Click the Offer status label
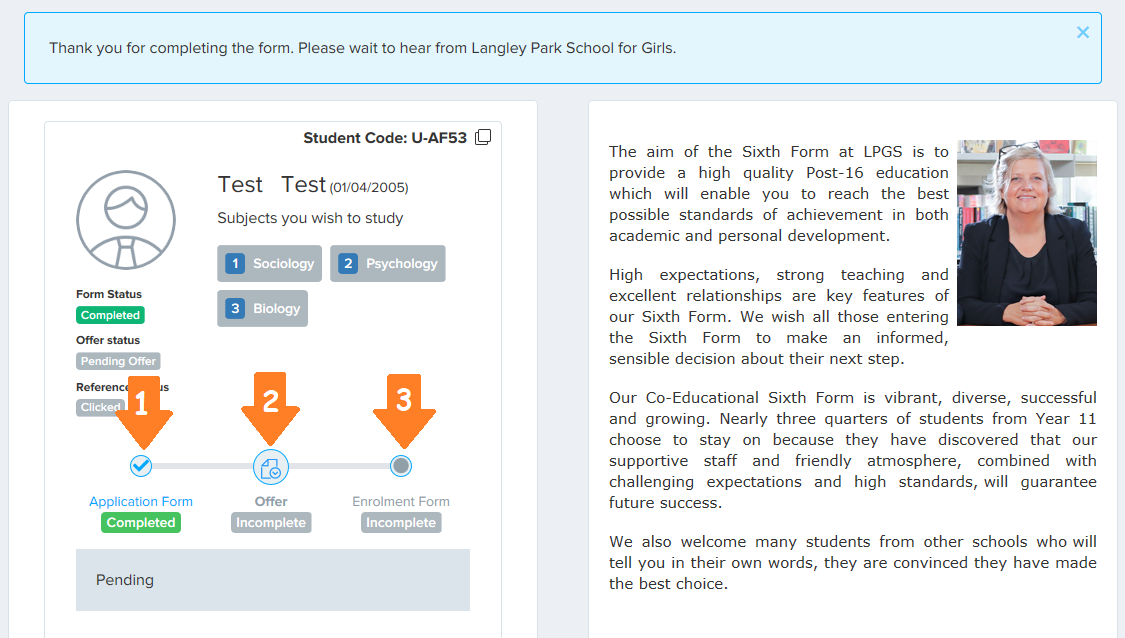1125x638 pixels. 108,340
